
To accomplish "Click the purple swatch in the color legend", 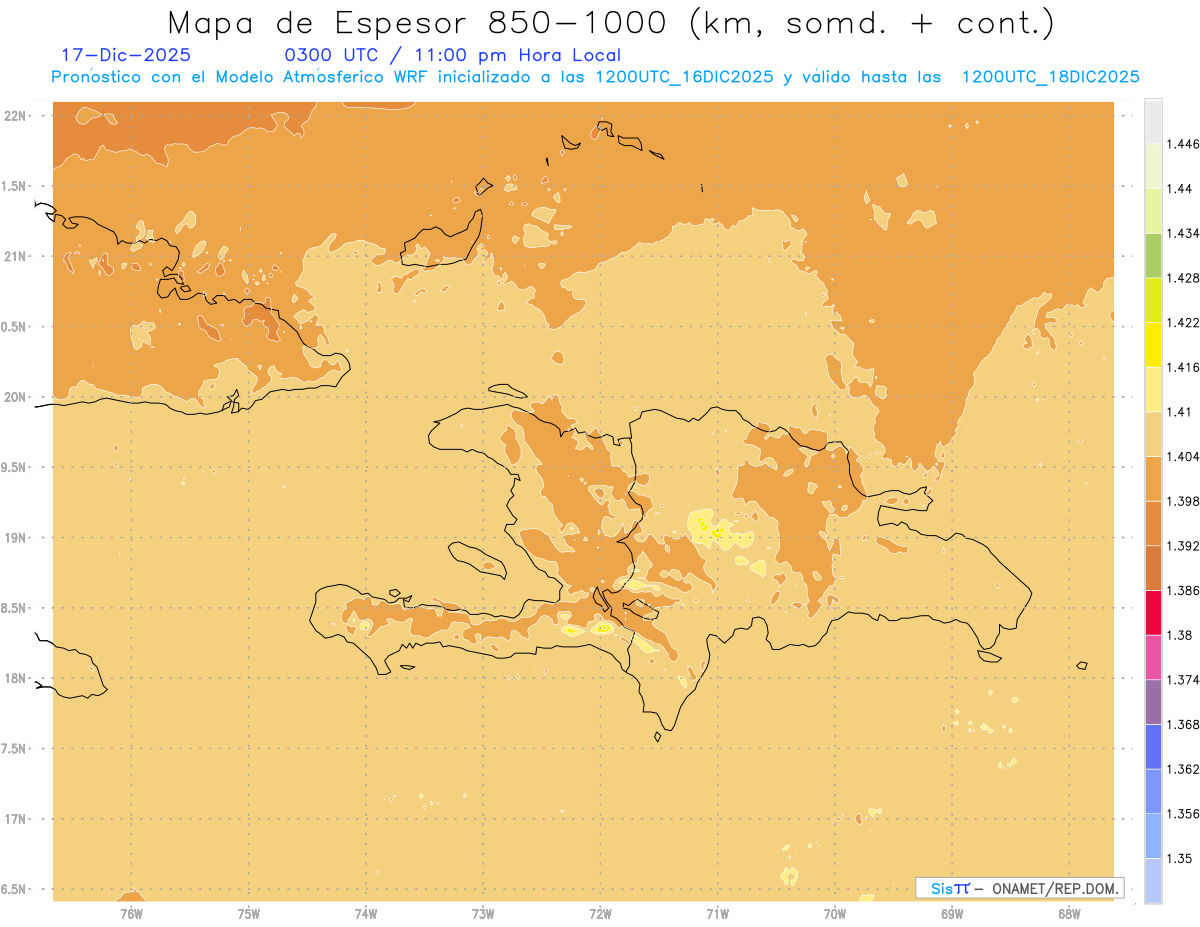I will pyautogui.click(x=1153, y=702).
